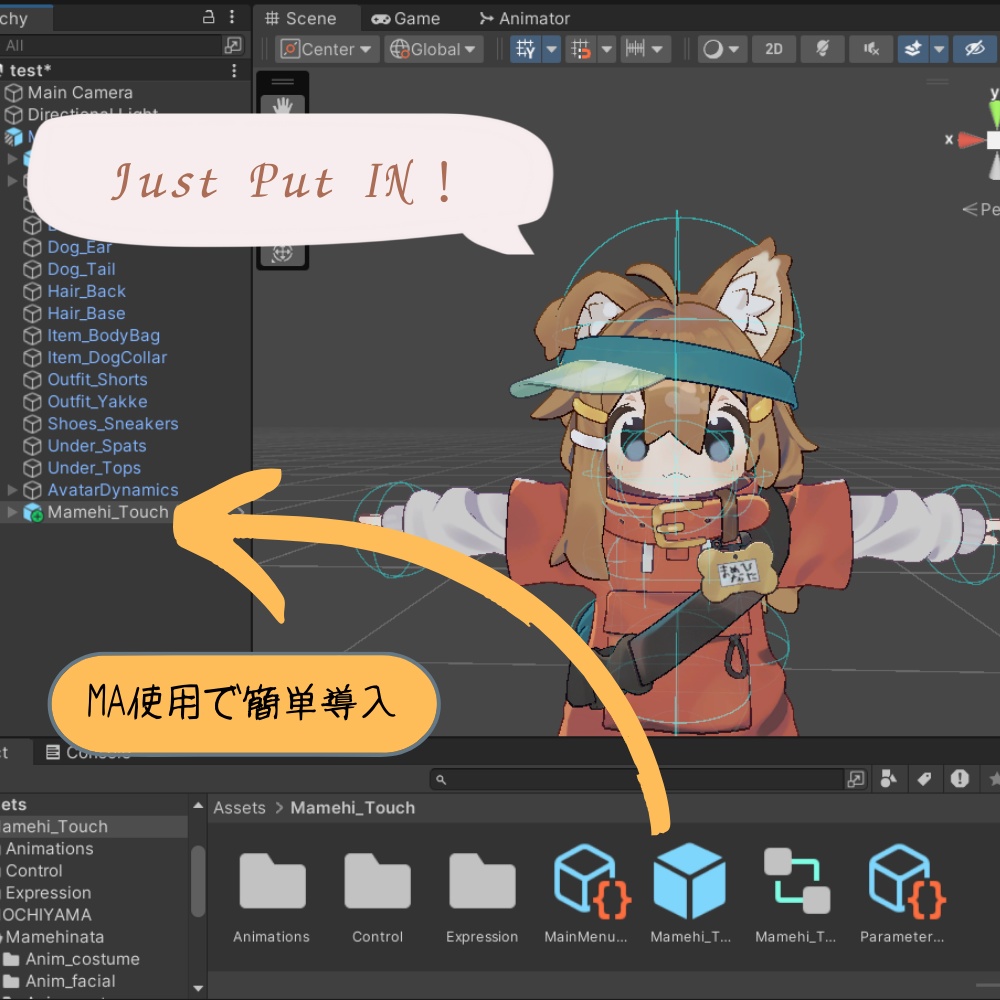Click the hierarchy panel lock icon
The image size is (1000, 1000).
pyautogui.click(x=209, y=17)
